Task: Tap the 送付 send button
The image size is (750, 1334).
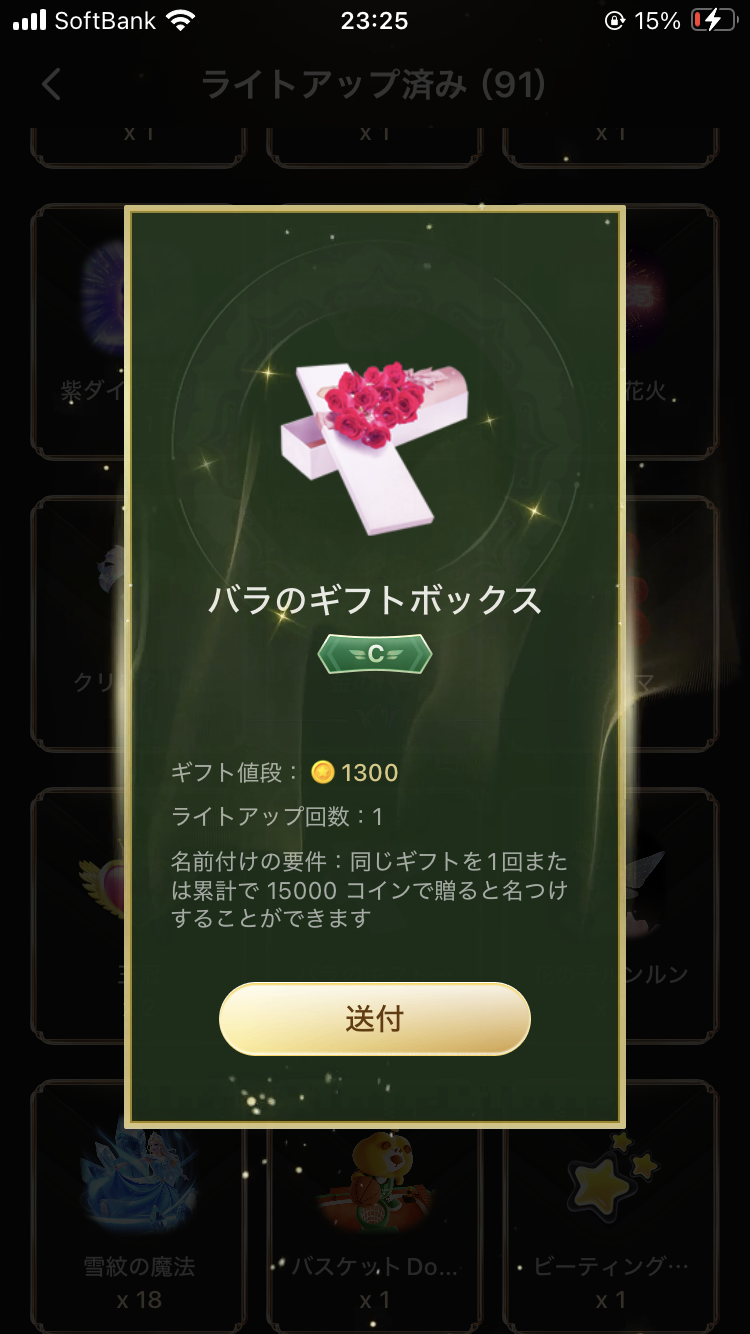Action: pyautogui.click(x=374, y=1018)
